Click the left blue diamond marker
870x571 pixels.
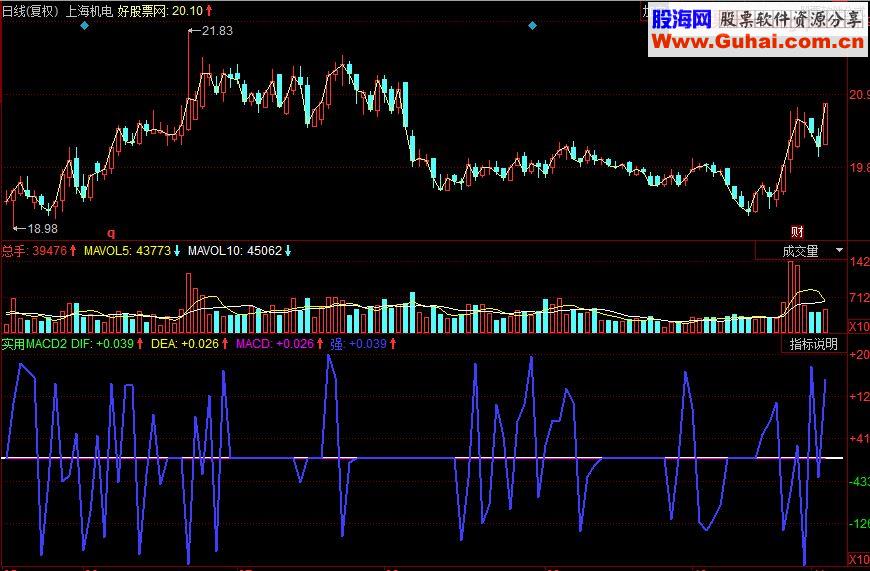click(x=84, y=26)
